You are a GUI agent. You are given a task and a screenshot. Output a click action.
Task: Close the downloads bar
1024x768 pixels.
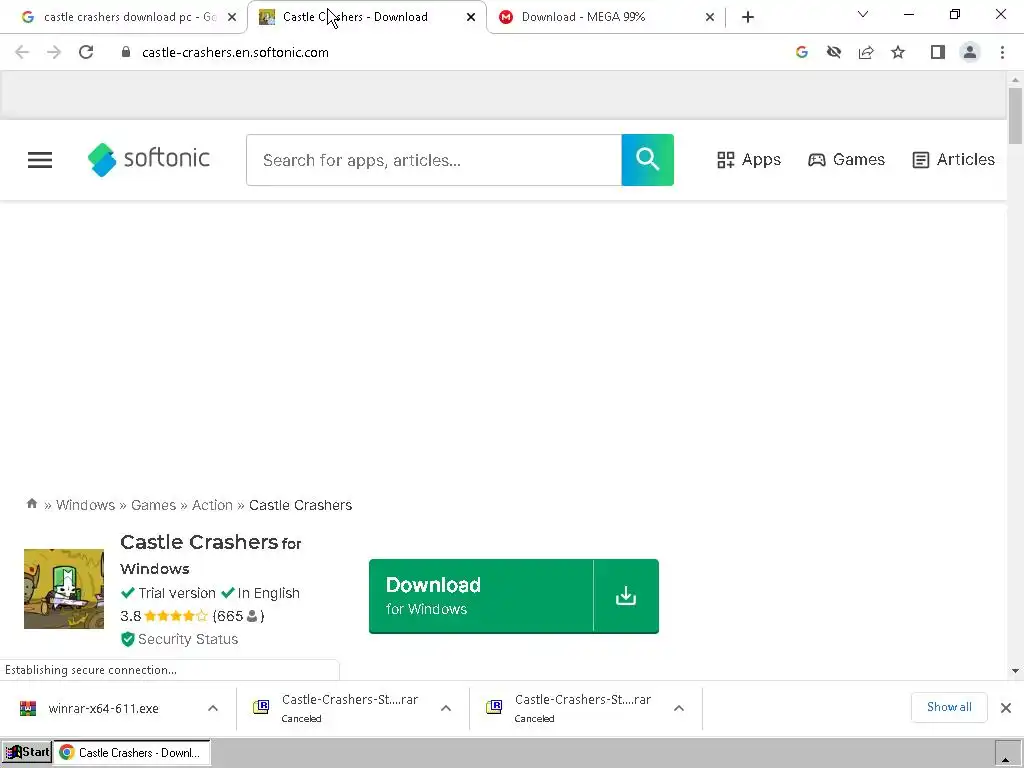click(x=1006, y=708)
